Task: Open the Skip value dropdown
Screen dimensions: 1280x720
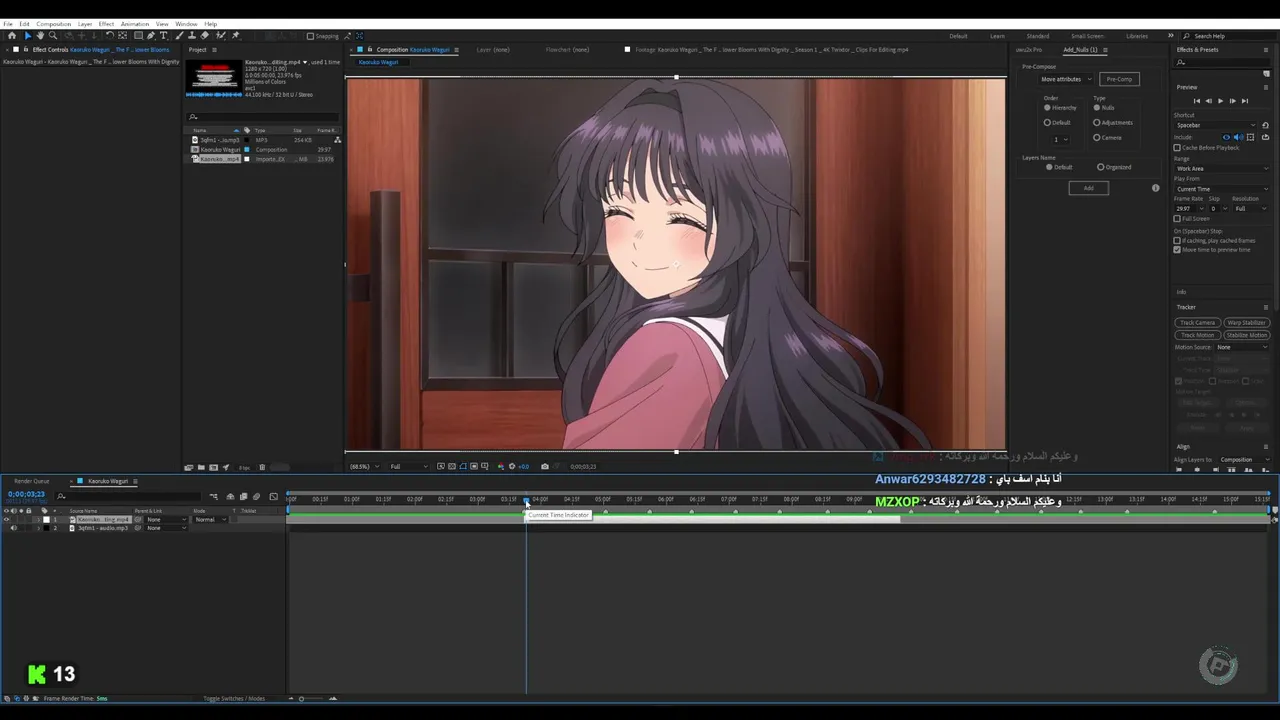Action: pos(1218,208)
